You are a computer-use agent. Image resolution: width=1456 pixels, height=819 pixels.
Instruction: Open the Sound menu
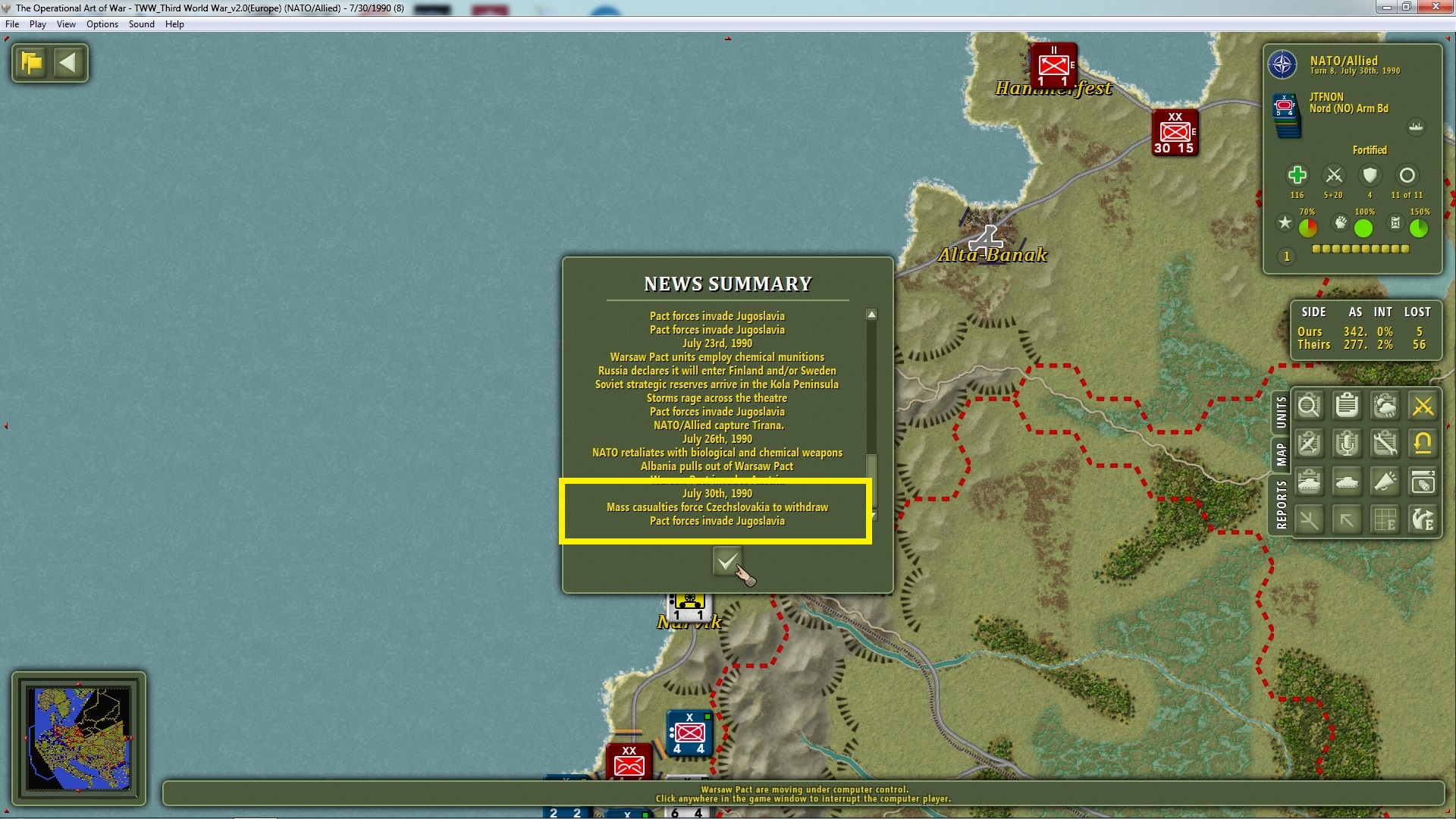(142, 24)
